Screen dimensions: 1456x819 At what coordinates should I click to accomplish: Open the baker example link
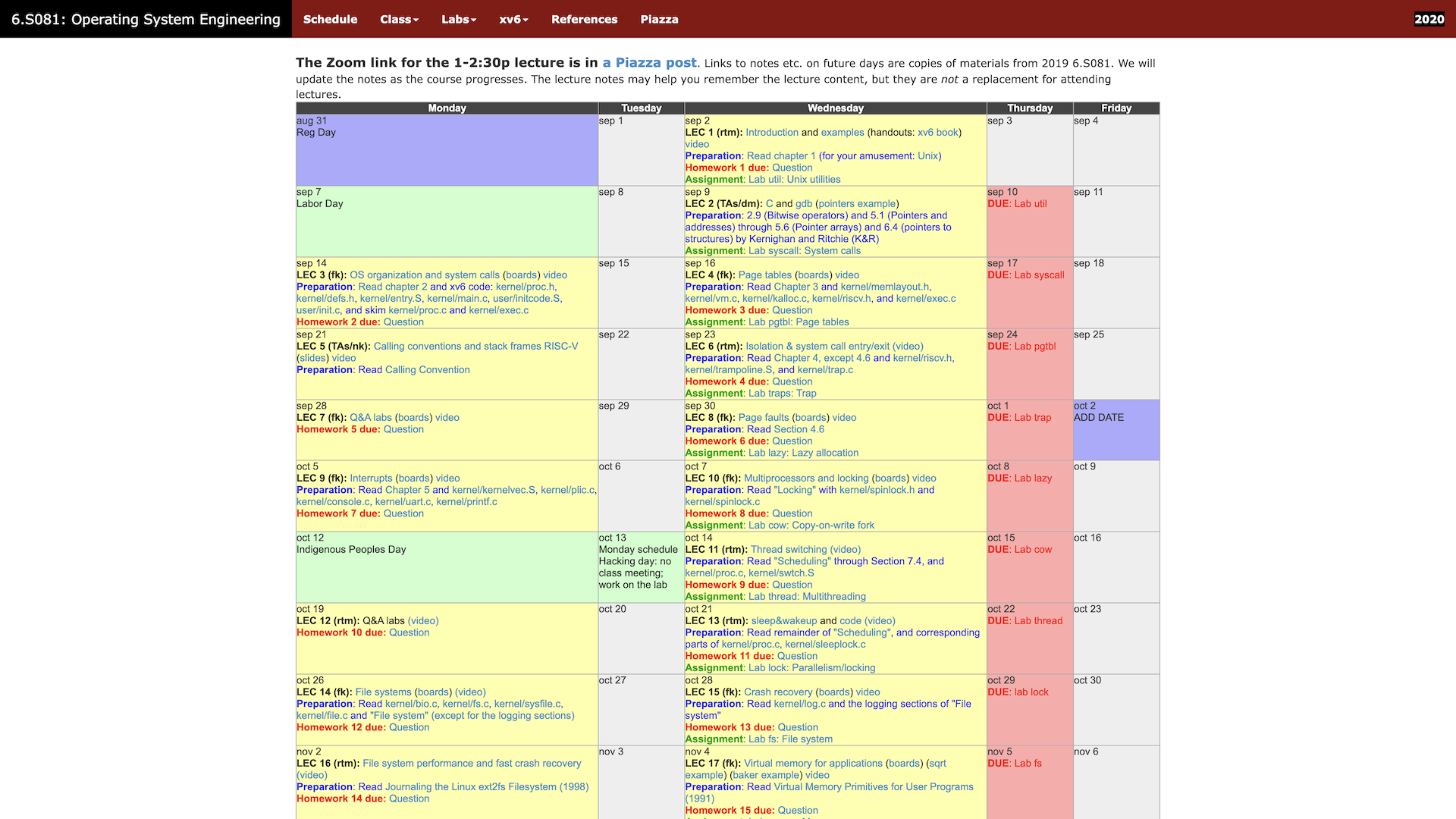point(766,775)
